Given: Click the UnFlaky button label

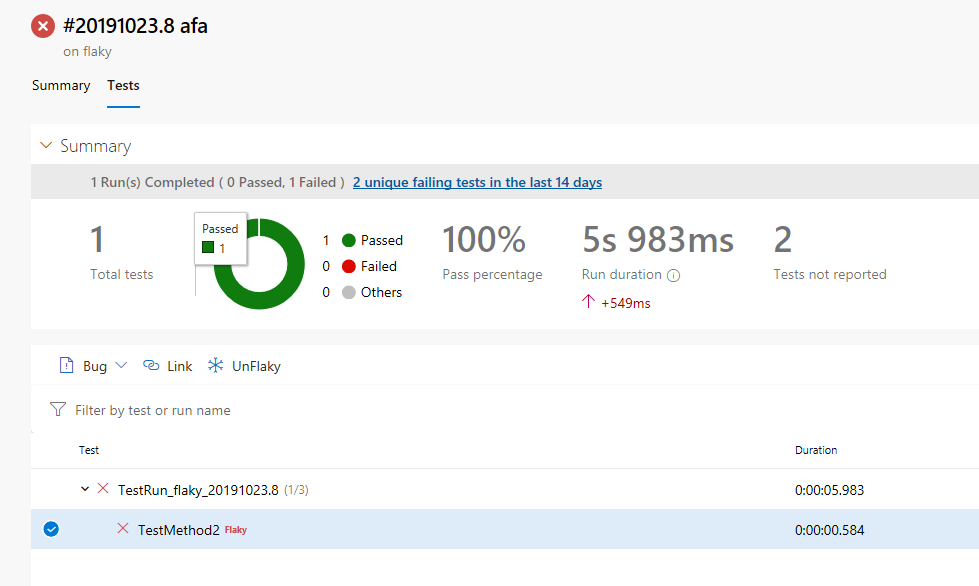Looking at the screenshot, I should pyautogui.click(x=256, y=366).
